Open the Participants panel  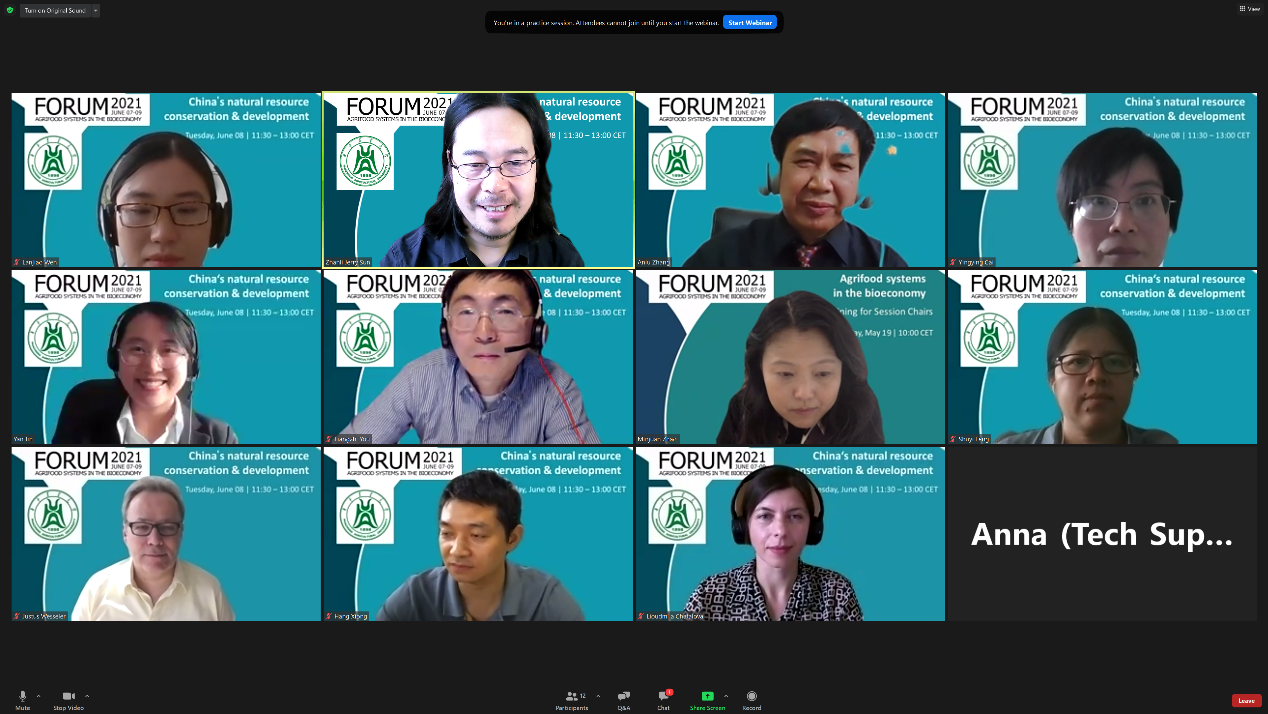coord(572,697)
